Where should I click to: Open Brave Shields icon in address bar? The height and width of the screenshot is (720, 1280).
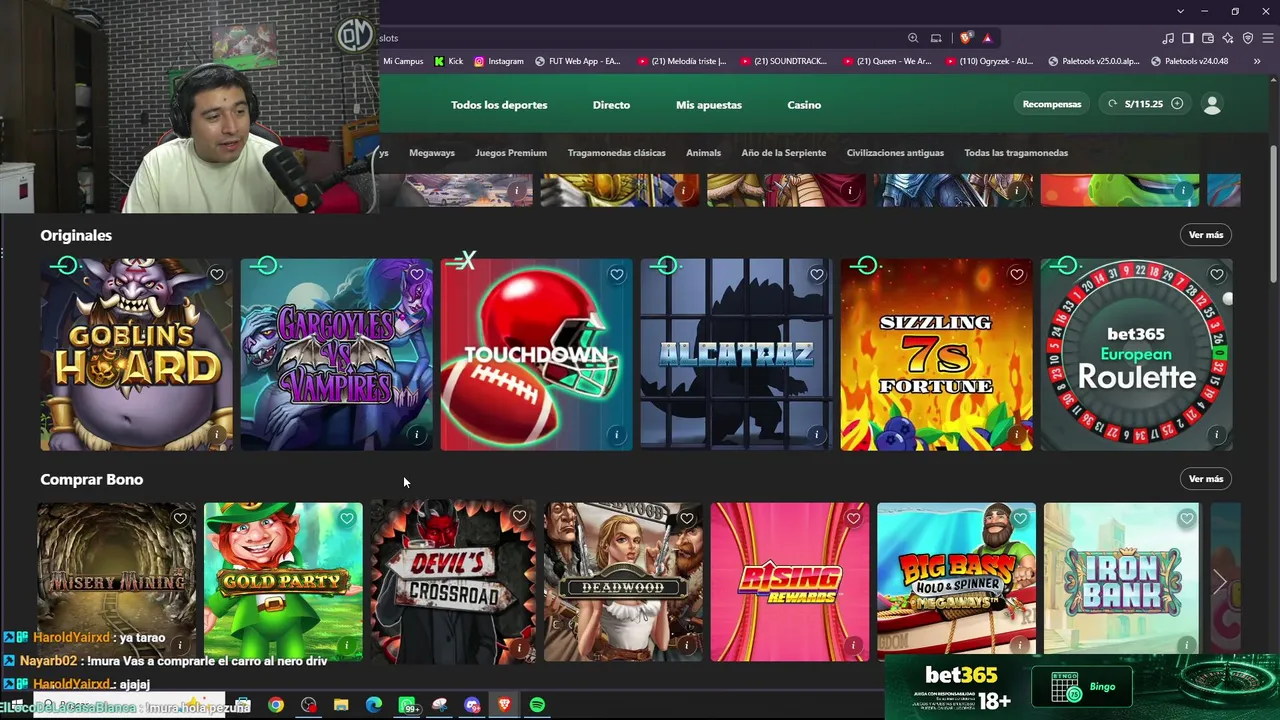coord(965,38)
